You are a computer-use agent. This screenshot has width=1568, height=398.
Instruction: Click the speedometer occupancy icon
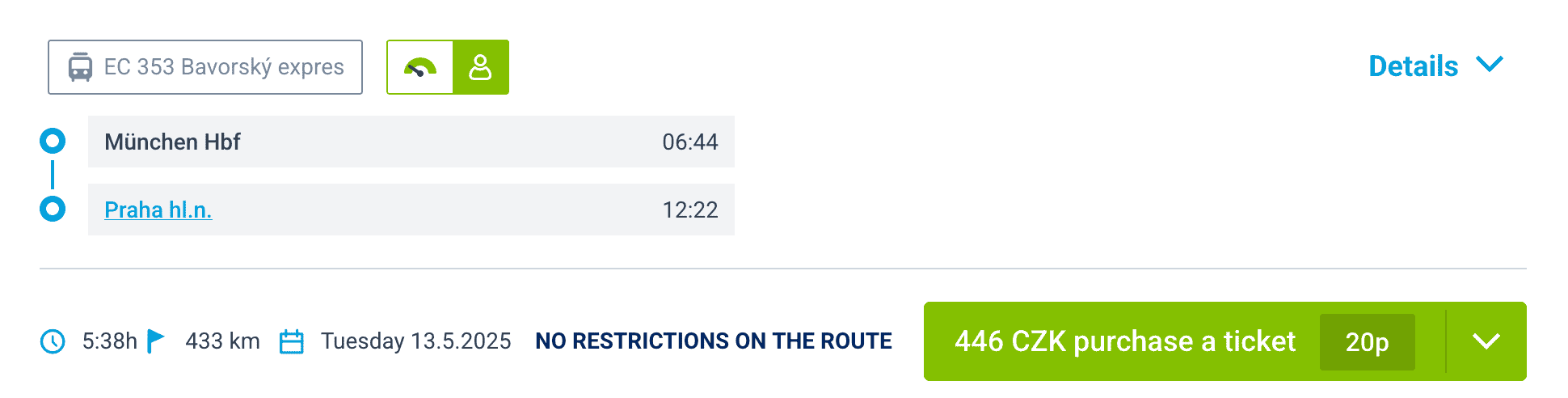point(420,67)
